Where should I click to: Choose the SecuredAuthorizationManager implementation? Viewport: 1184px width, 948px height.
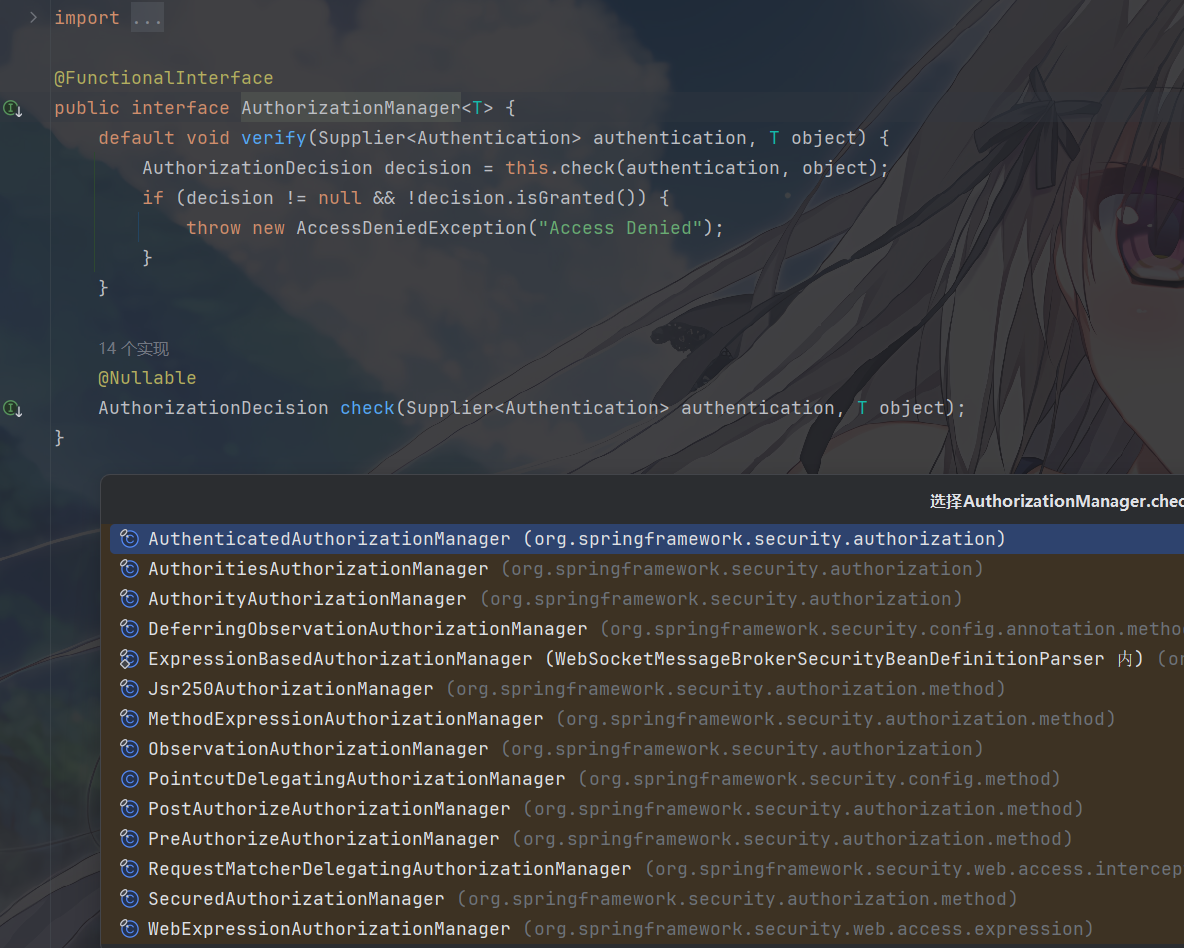(x=296, y=899)
